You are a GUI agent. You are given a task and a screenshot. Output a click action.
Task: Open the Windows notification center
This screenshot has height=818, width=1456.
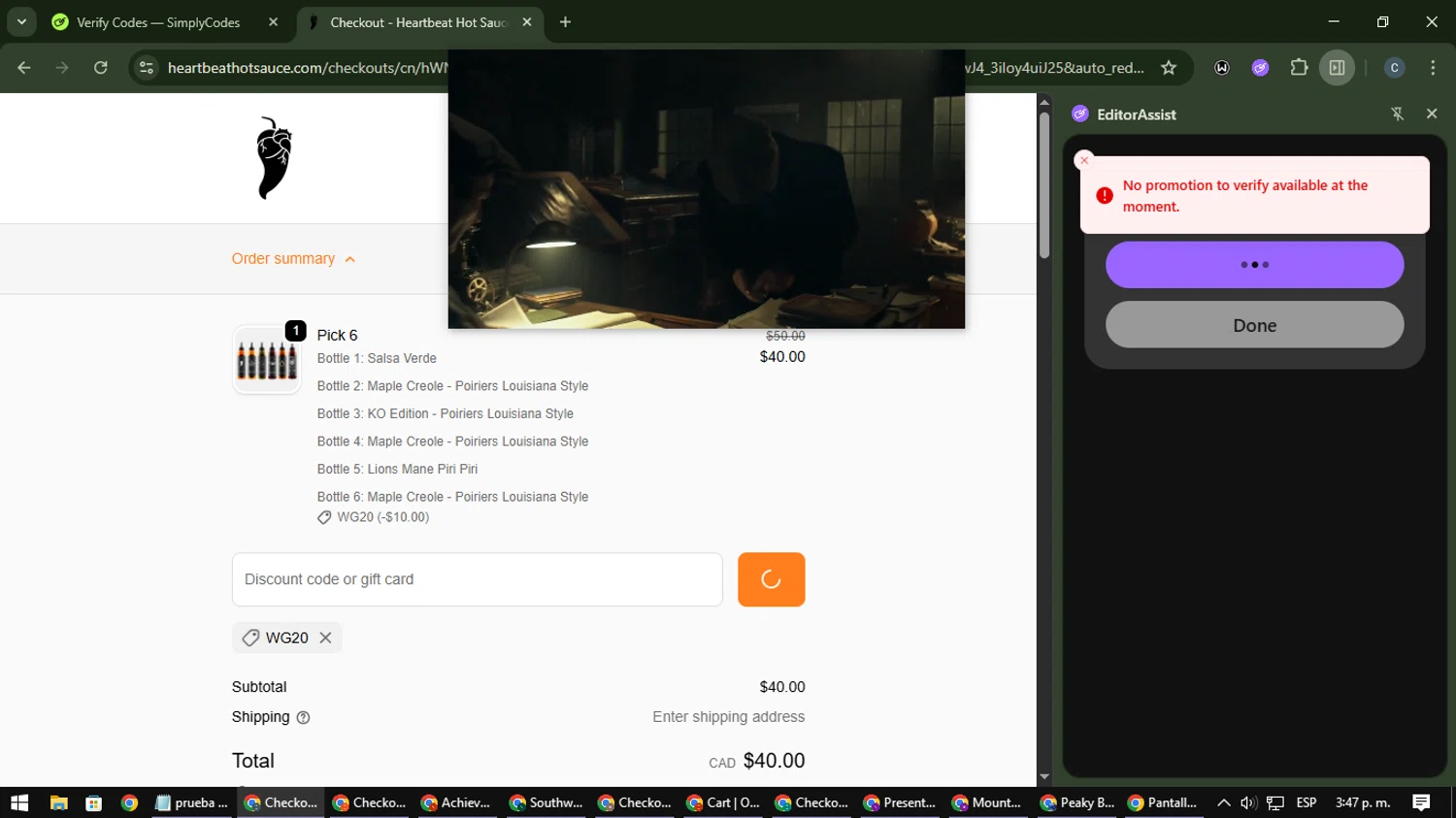pos(1421,802)
